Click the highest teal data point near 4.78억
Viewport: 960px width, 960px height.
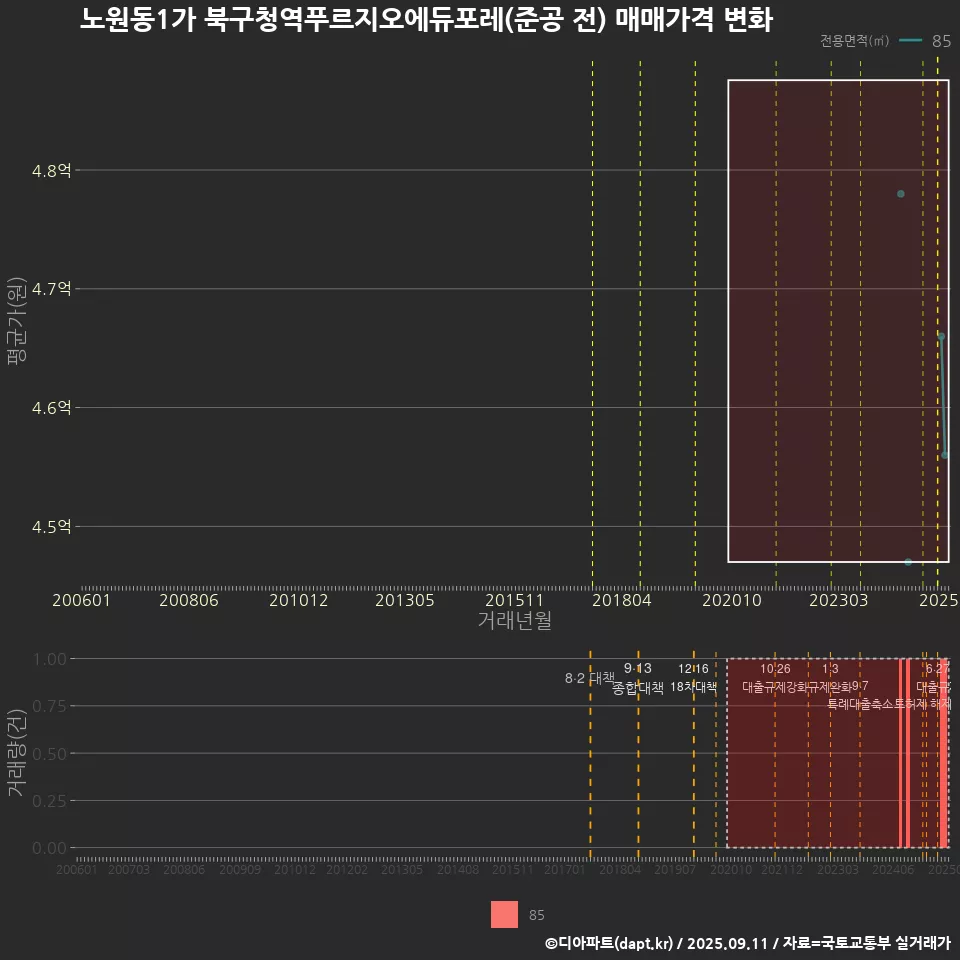(901, 194)
